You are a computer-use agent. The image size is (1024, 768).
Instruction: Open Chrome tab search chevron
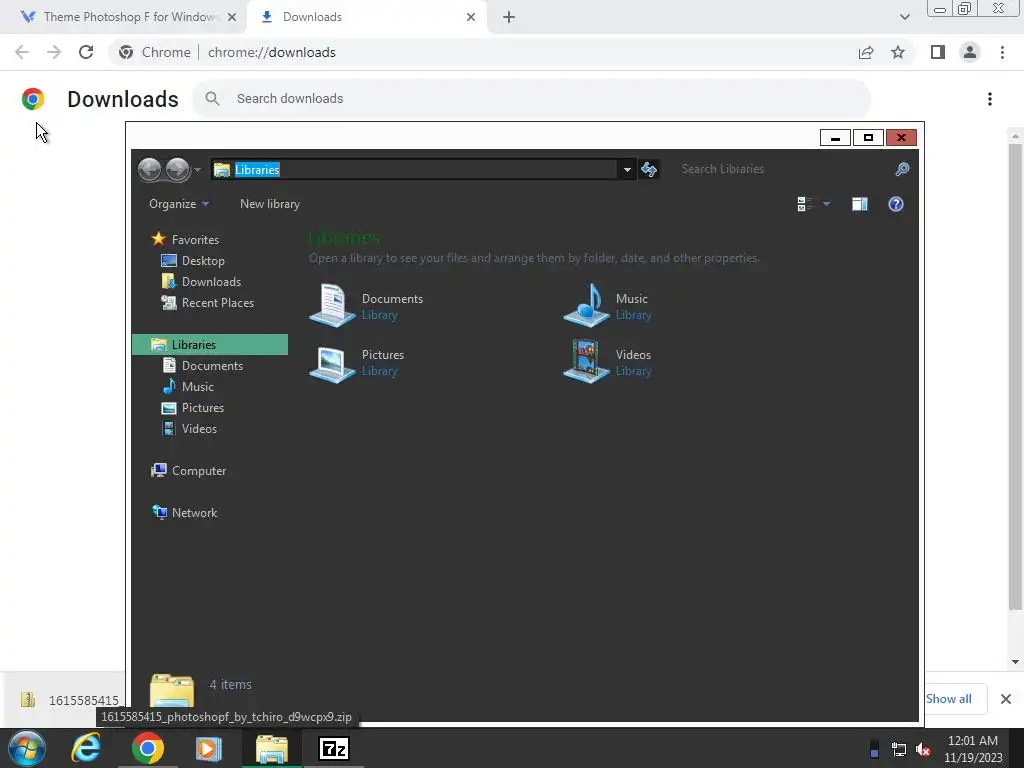(904, 17)
